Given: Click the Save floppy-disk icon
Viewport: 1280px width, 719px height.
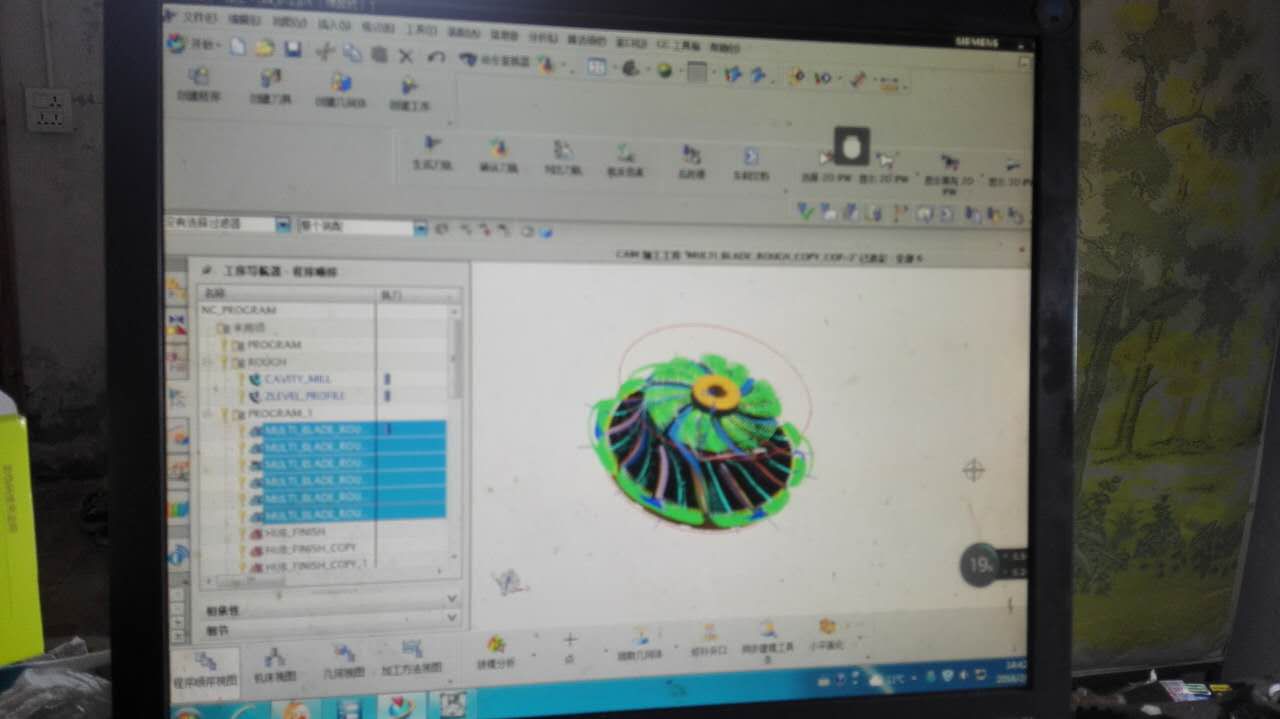Looking at the screenshot, I should click(x=293, y=49).
